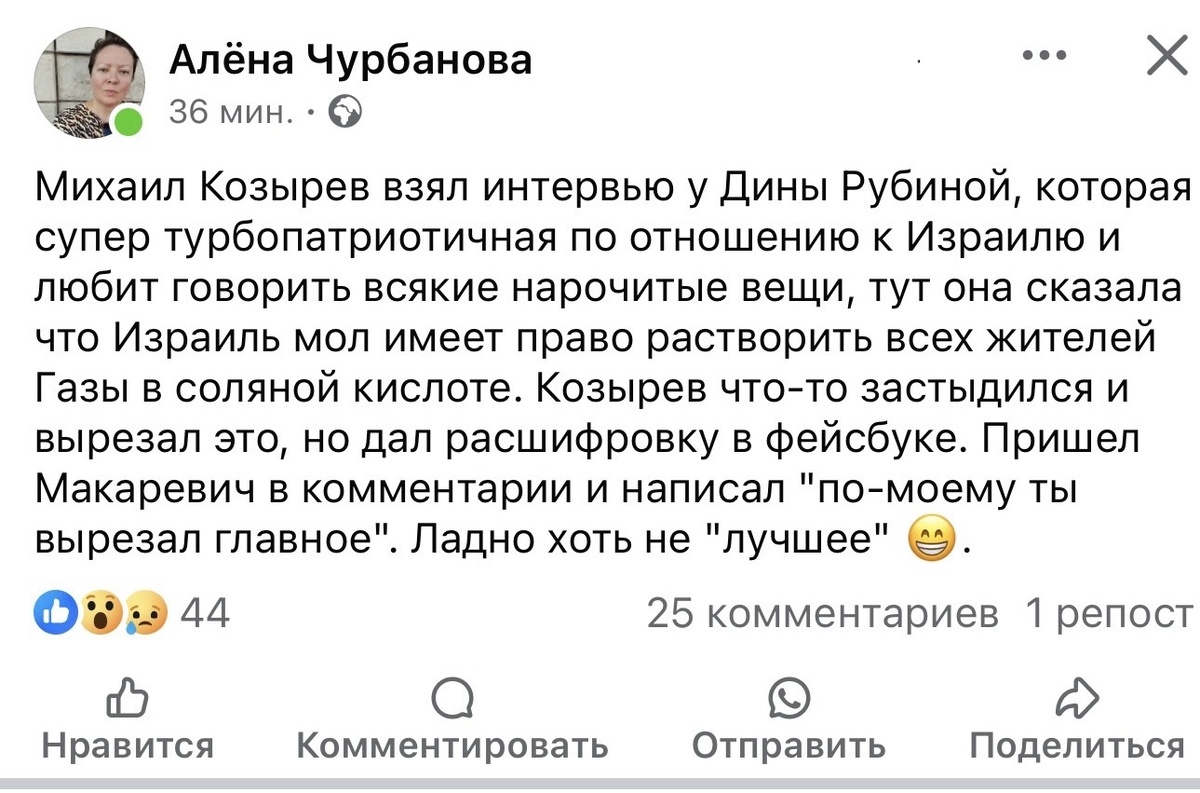The image size is (1200, 793).
Task: Click Алёна Чурбанова's profile picture
Action: point(90,80)
